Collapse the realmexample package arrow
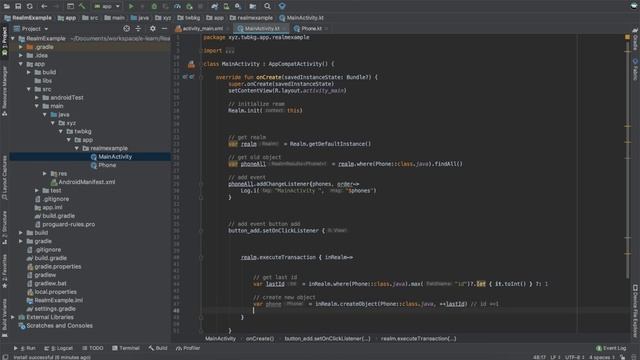Image resolution: width=640 pixels, height=360 pixels. 77,148
